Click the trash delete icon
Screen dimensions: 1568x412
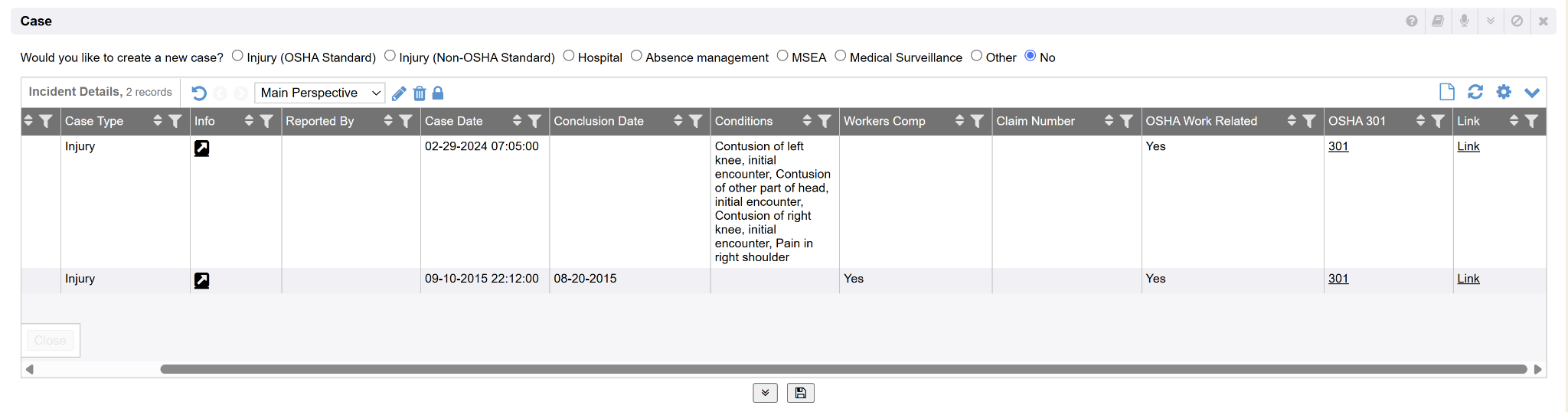coord(420,93)
